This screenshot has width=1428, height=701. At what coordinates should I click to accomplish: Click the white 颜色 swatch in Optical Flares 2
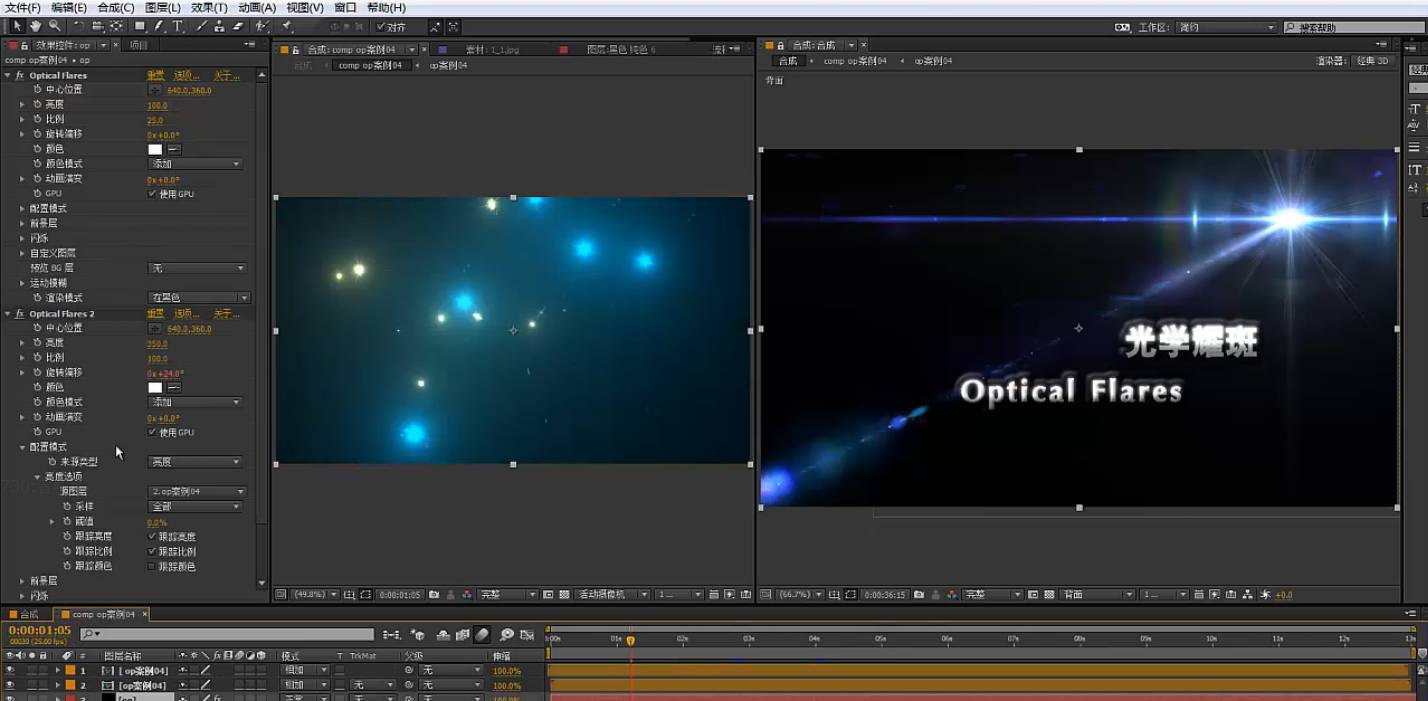(x=155, y=387)
